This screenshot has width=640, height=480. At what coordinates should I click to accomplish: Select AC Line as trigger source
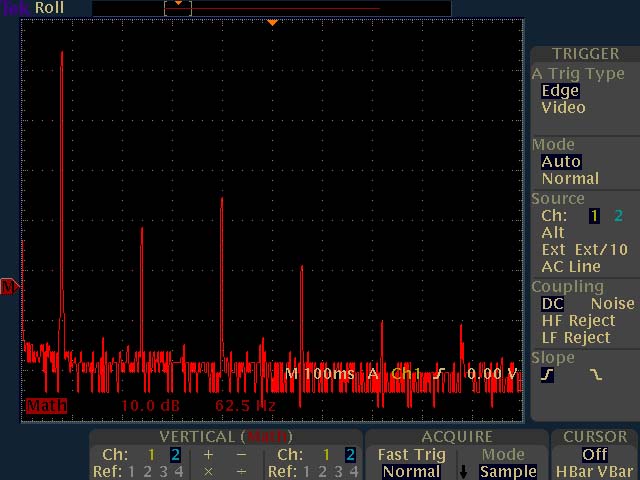(571, 267)
